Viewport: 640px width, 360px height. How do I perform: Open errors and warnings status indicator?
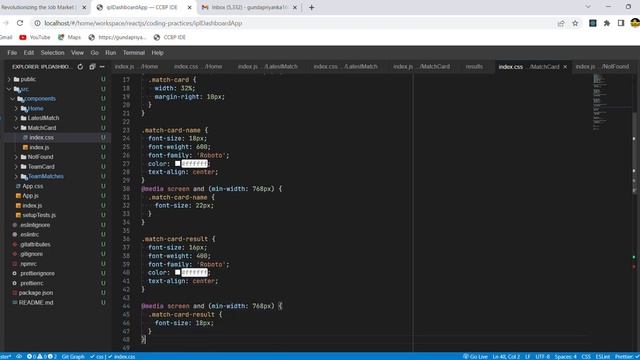(x=42, y=356)
